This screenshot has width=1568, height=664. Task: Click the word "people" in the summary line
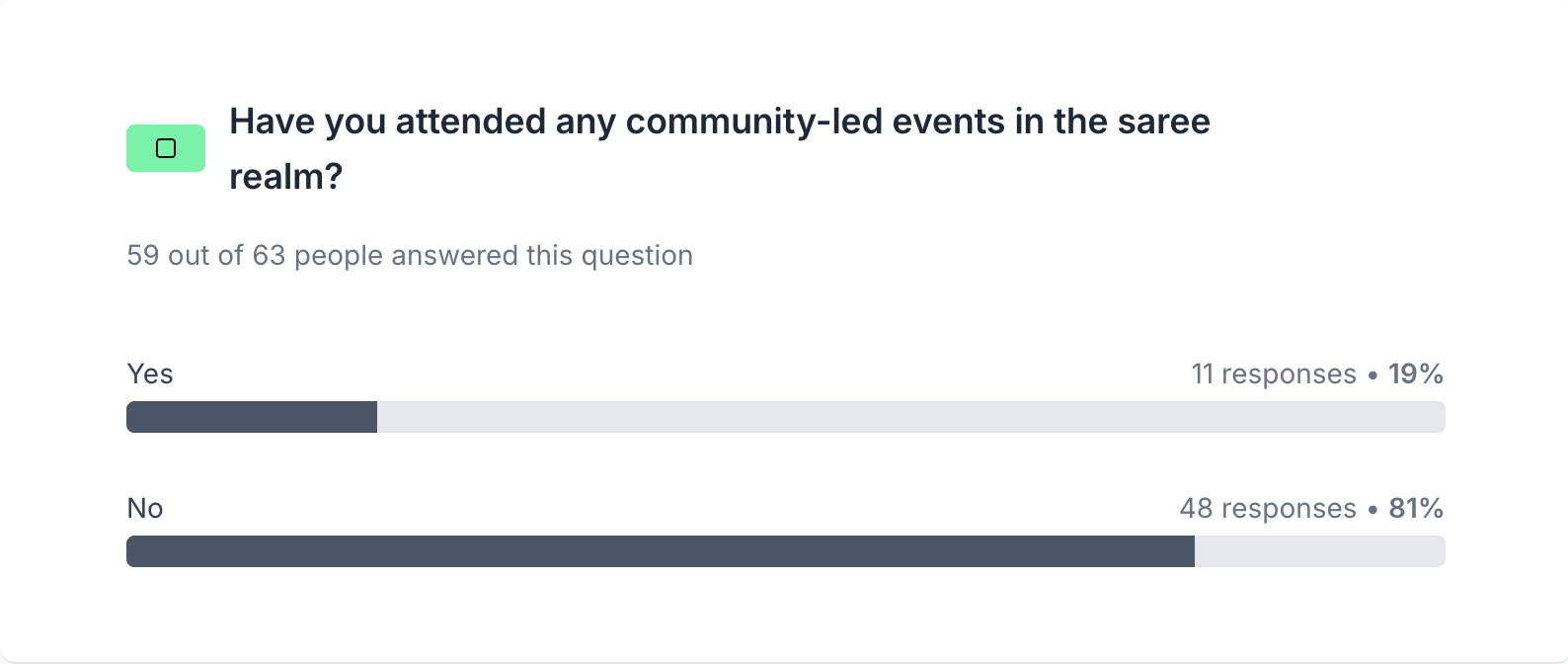pos(339,256)
